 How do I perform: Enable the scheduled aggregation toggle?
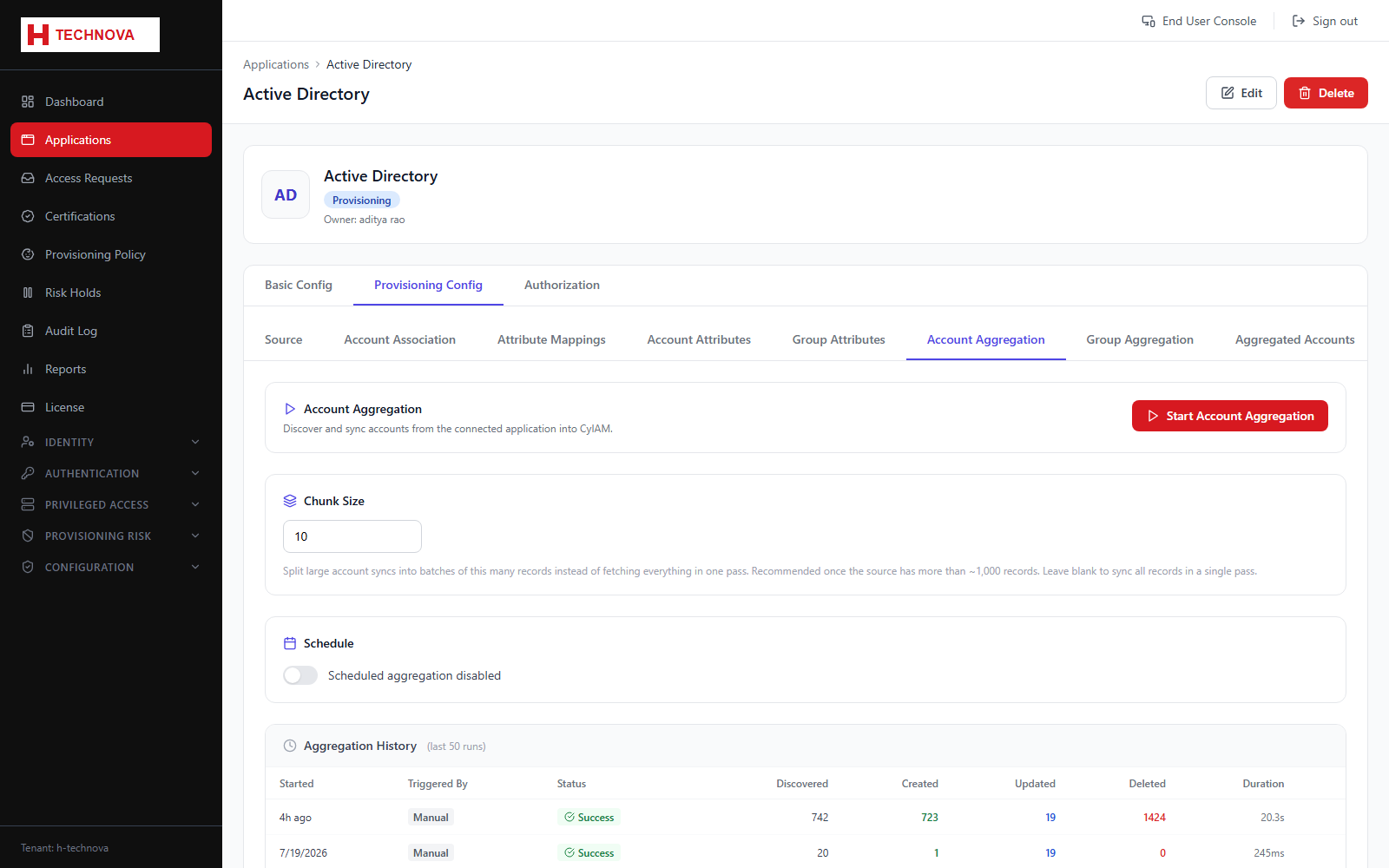[x=300, y=675]
